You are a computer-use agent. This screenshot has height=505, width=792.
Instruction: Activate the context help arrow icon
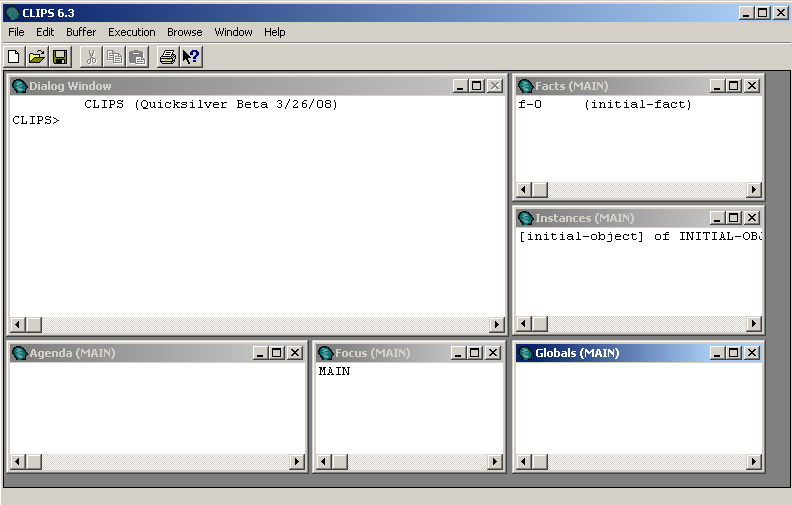point(191,57)
